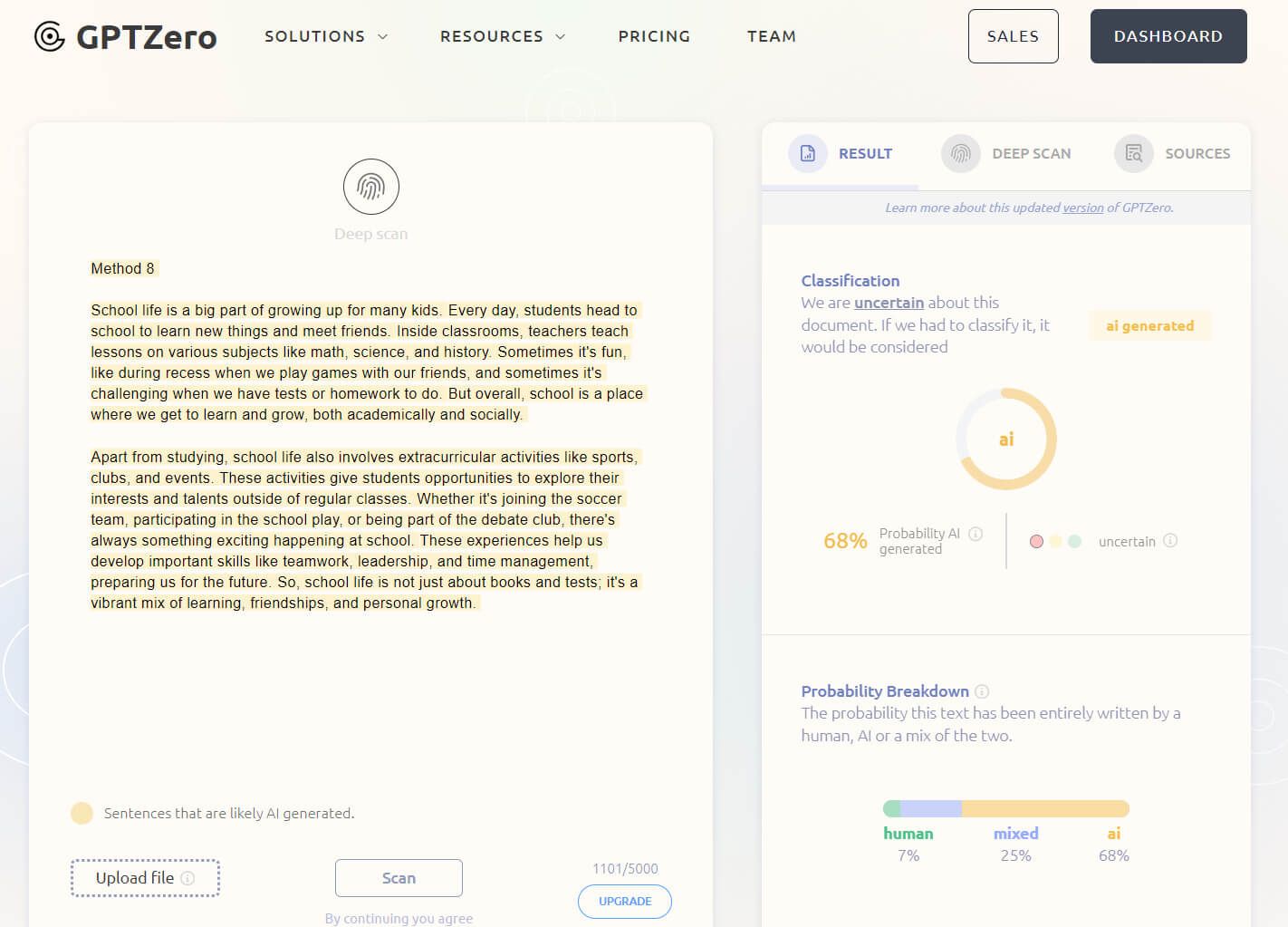This screenshot has width=1288, height=927.
Task: Click the fingerprint icon beside DEEP SCAN
Action: pos(960,153)
